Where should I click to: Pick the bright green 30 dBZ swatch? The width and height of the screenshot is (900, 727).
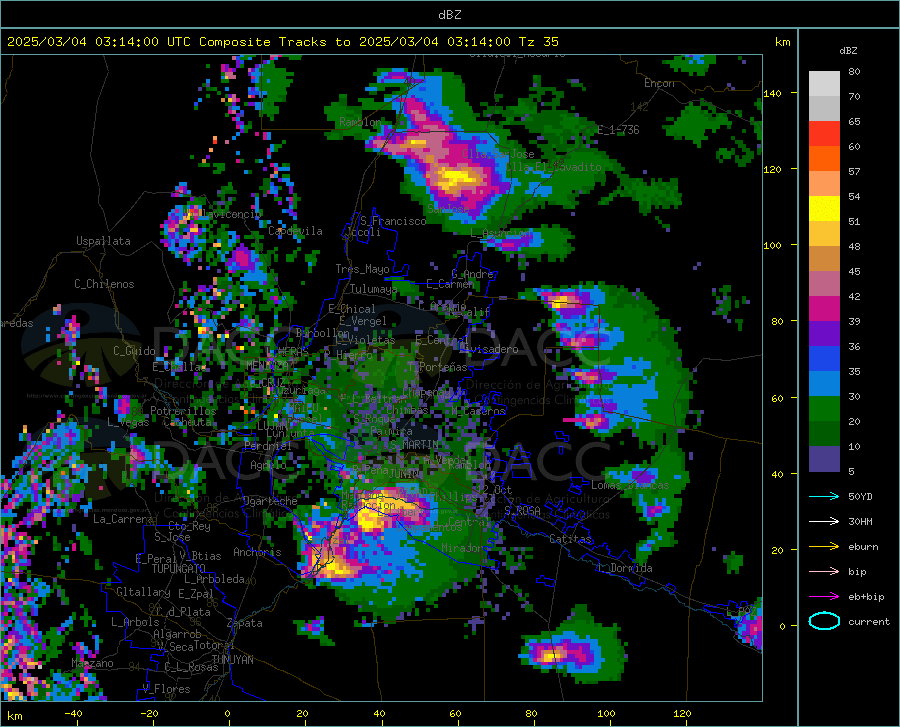pos(824,409)
